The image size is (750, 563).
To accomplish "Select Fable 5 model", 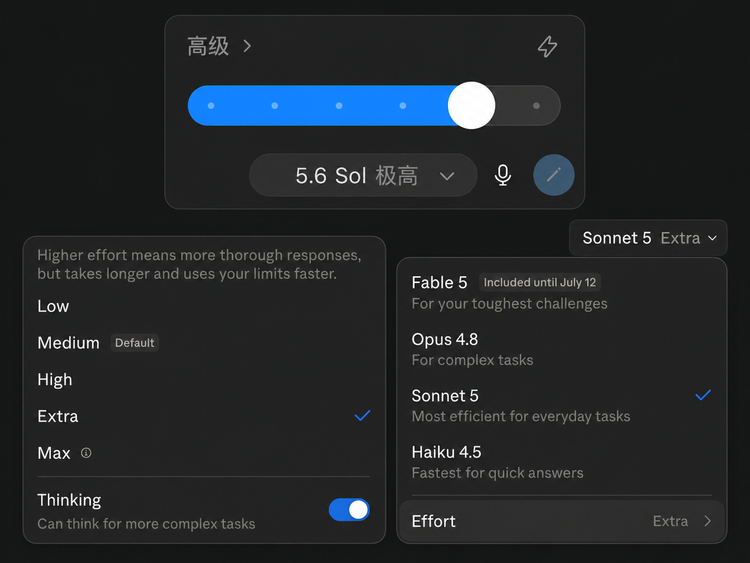I will [562, 292].
